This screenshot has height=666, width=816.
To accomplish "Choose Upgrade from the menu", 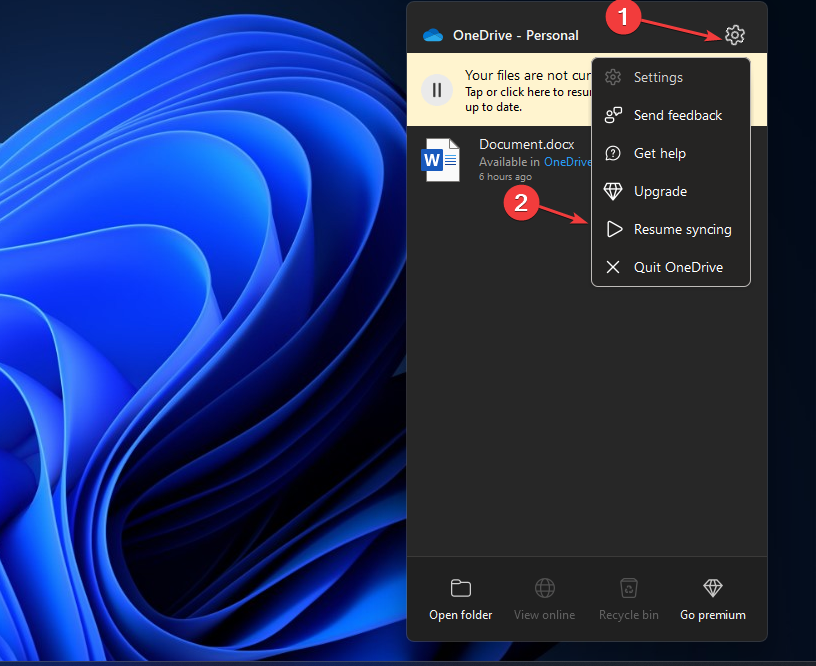I will 671,191.
